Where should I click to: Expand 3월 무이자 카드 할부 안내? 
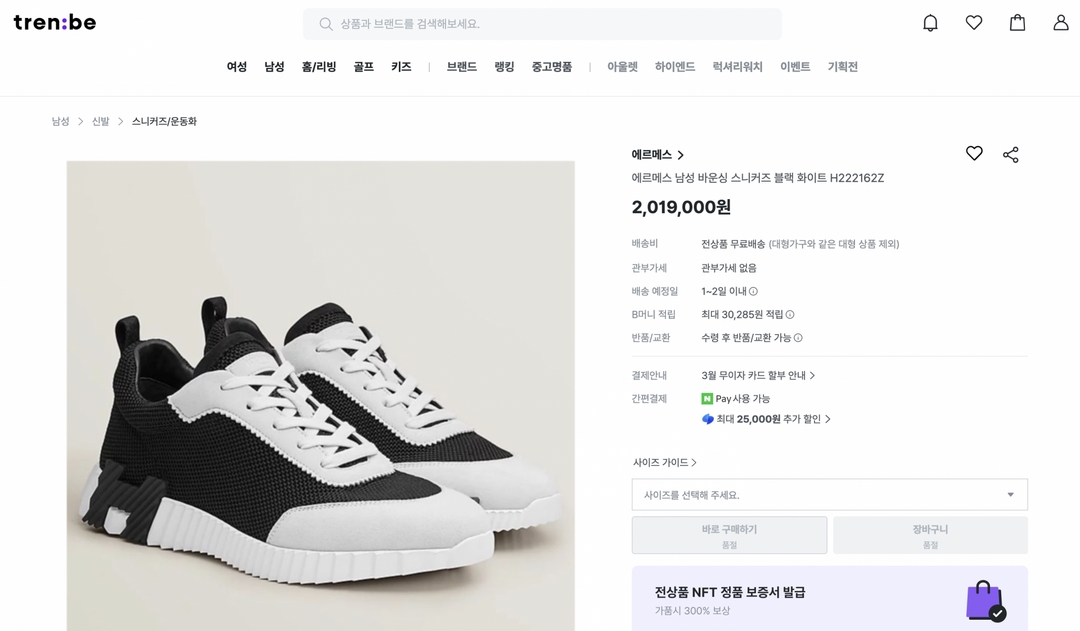tap(758, 376)
